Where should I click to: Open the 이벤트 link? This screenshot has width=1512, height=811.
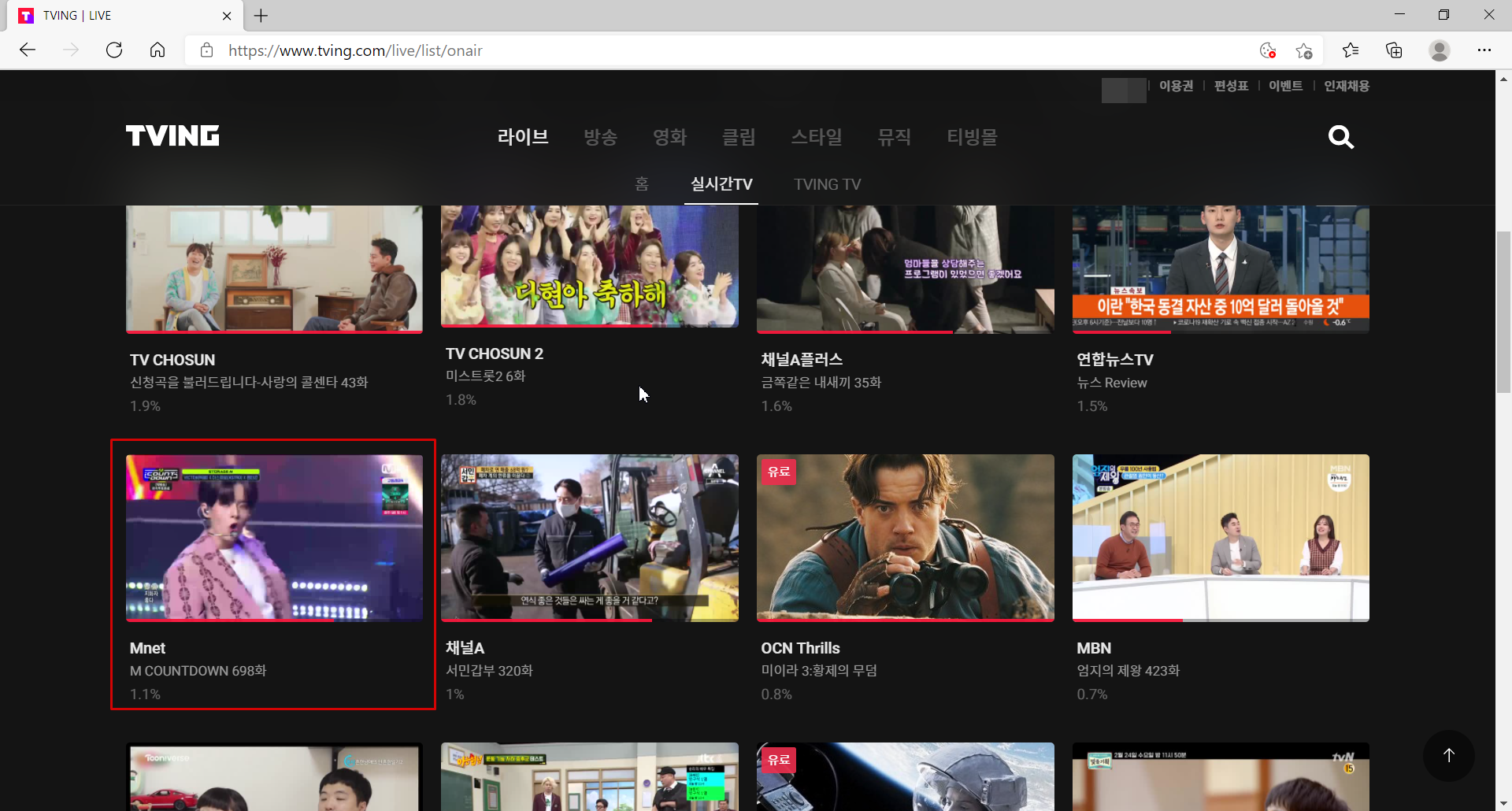pos(1285,86)
